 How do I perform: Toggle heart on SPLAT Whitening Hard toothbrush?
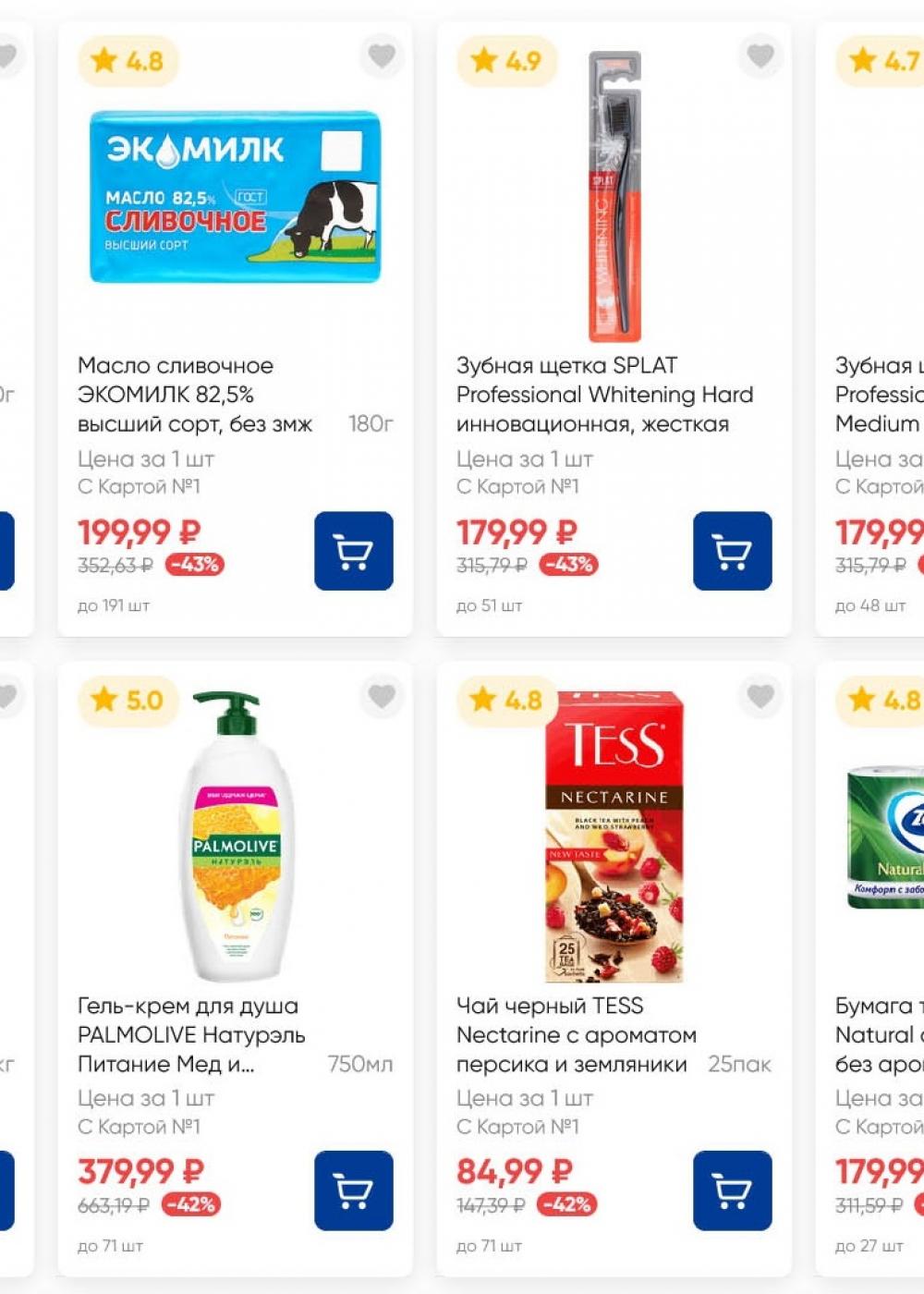[x=760, y=56]
